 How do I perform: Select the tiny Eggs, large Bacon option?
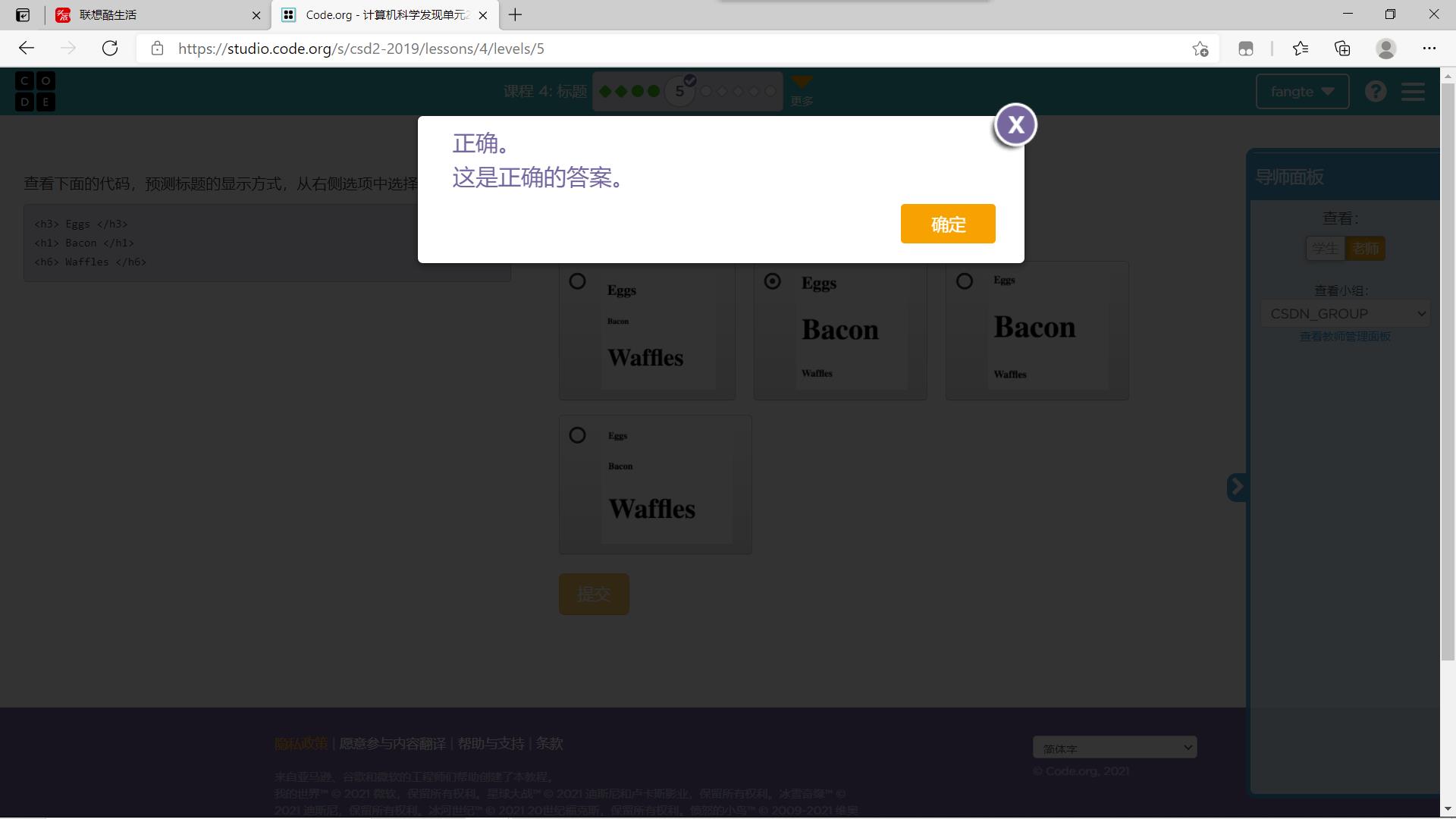tap(964, 281)
